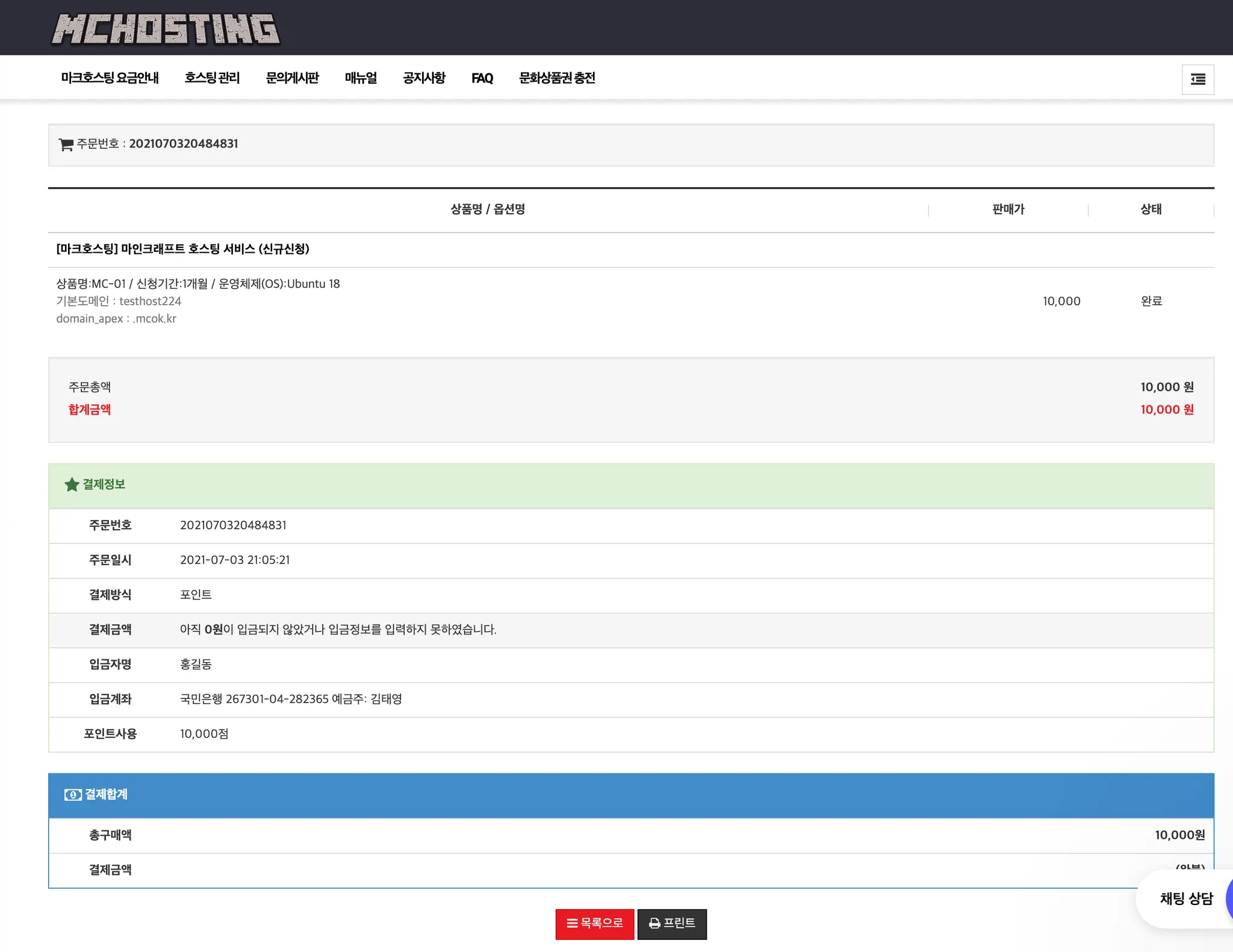This screenshot has height=952, width=1233.
Task: Open the 매뉴얼 menu item
Action: click(x=361, y=78)
